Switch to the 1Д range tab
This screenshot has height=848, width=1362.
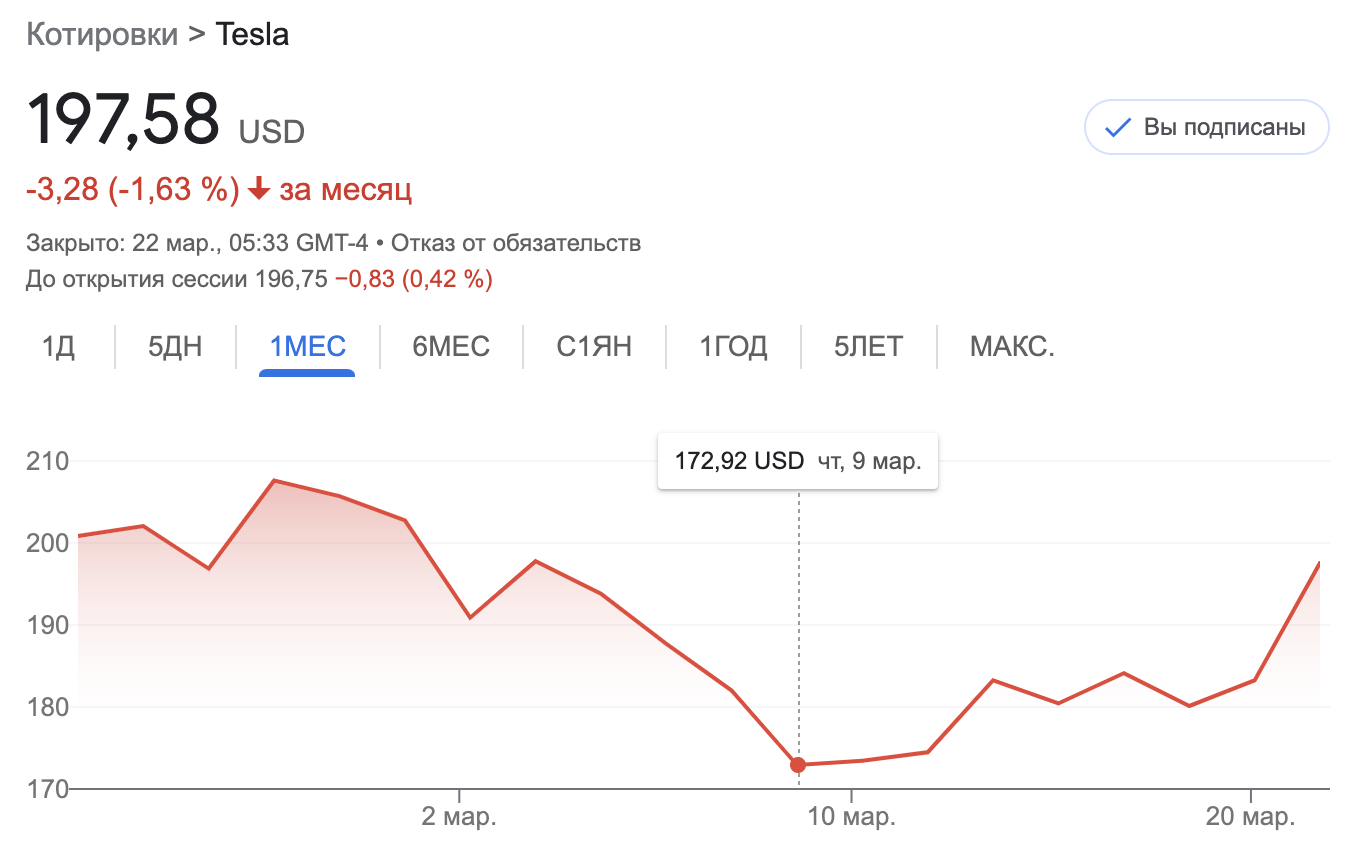(58, 347)
